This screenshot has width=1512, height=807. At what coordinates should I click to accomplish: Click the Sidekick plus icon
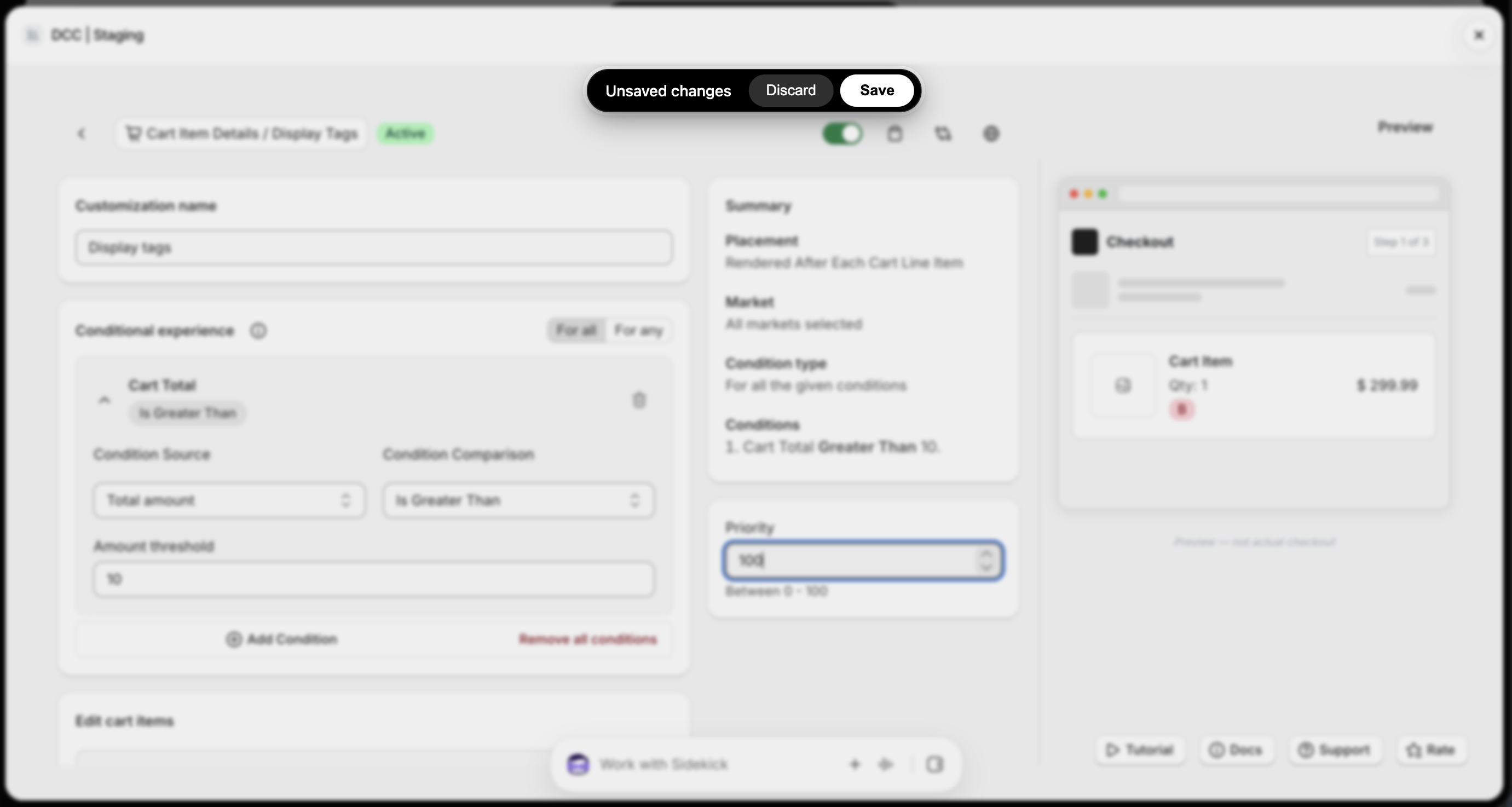click(x=855, y=764)
